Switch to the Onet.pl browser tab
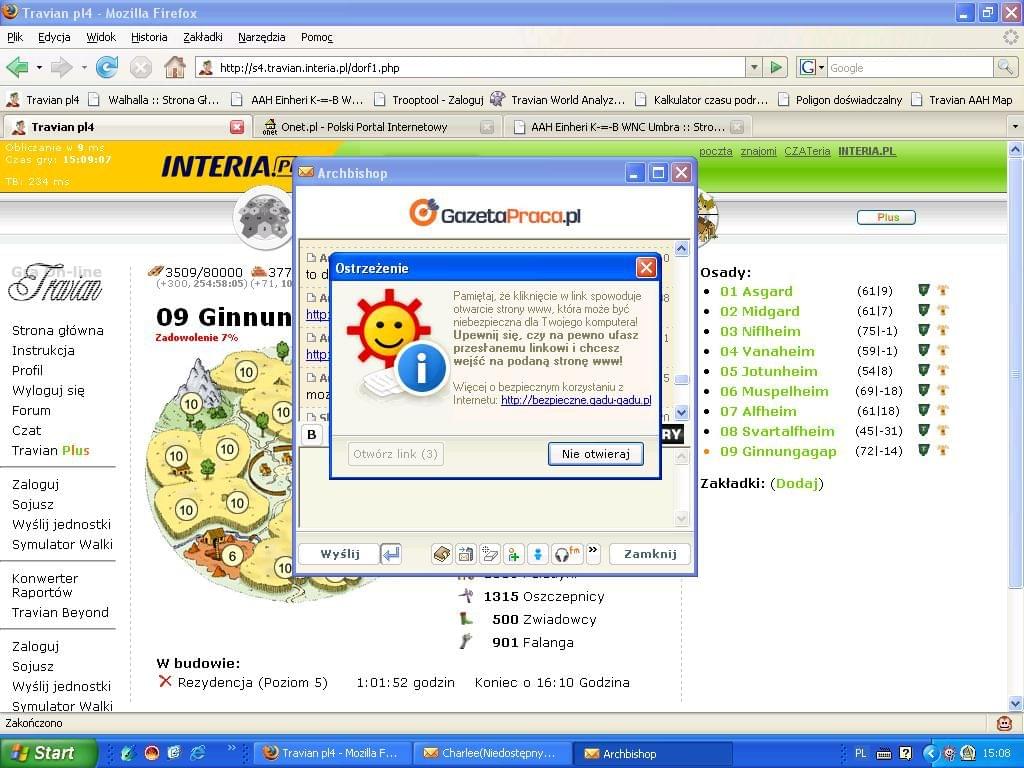The image size is (1024, 768). point(377,127)
